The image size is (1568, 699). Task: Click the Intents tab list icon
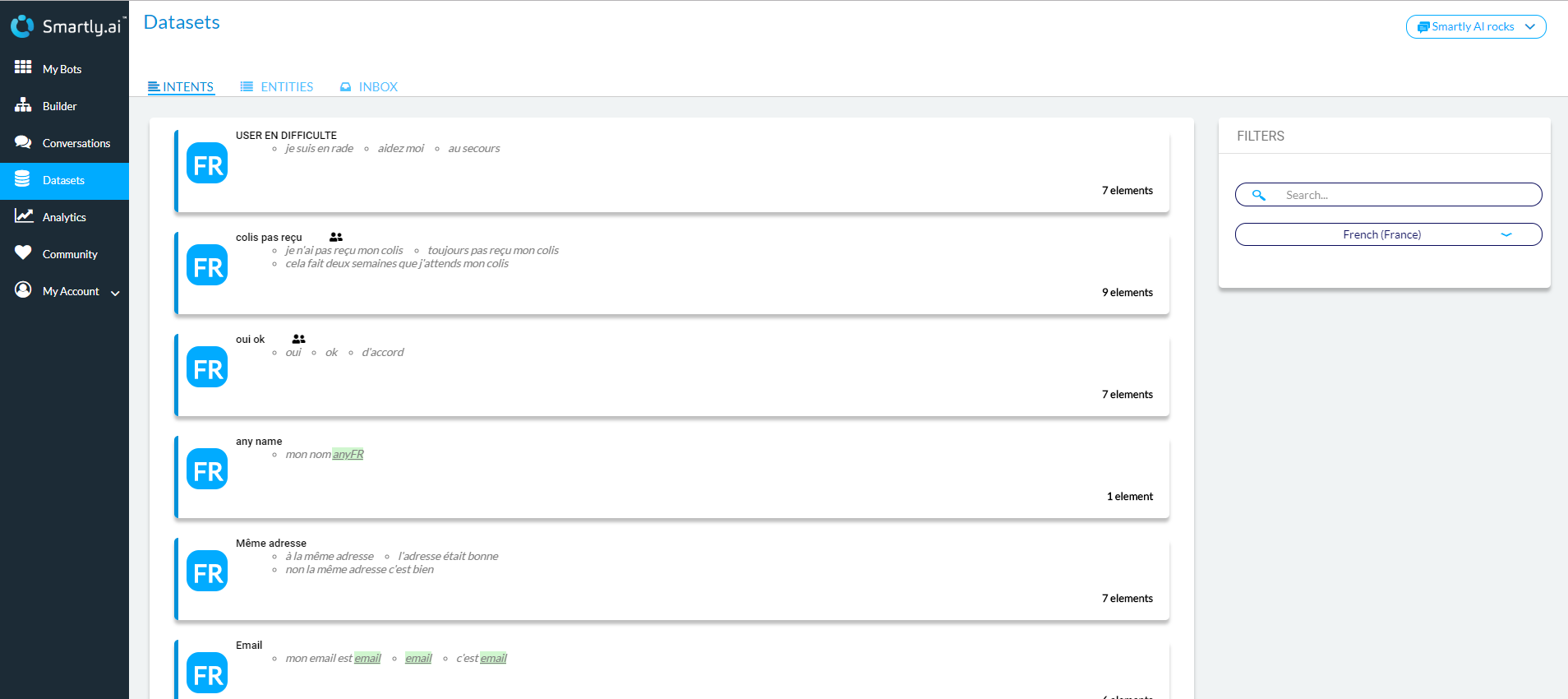pyautogui.click(x=154, y=86)
